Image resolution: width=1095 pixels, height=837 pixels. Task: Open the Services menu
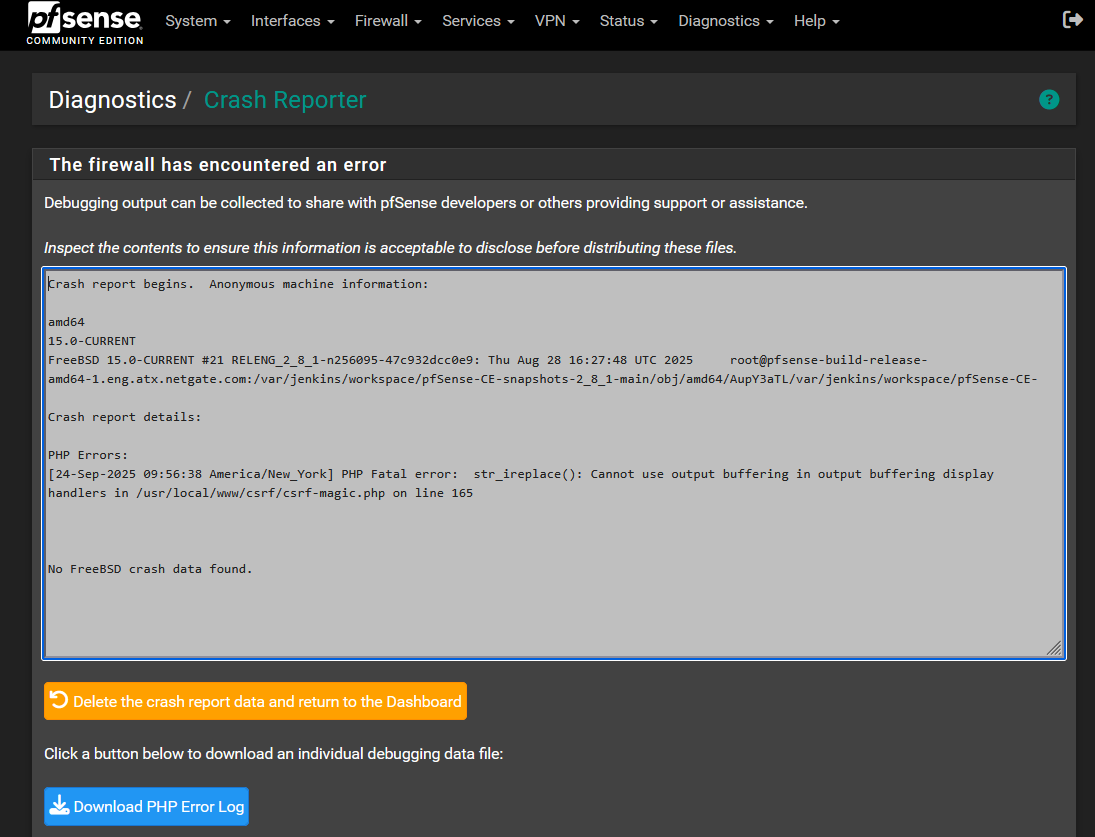coord(478,21)
